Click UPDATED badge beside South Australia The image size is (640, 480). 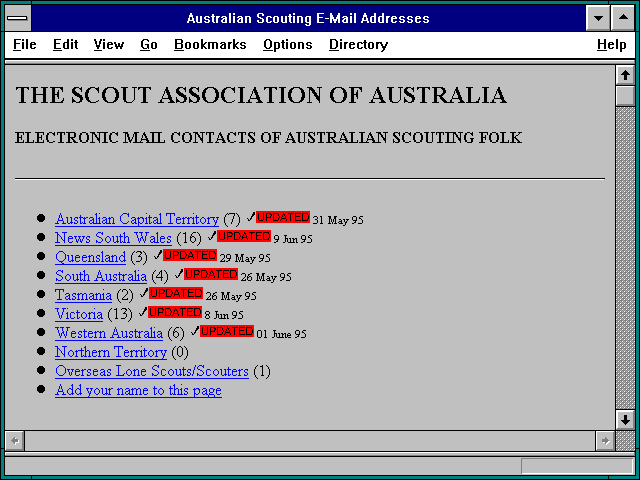(x=211, y=274)
